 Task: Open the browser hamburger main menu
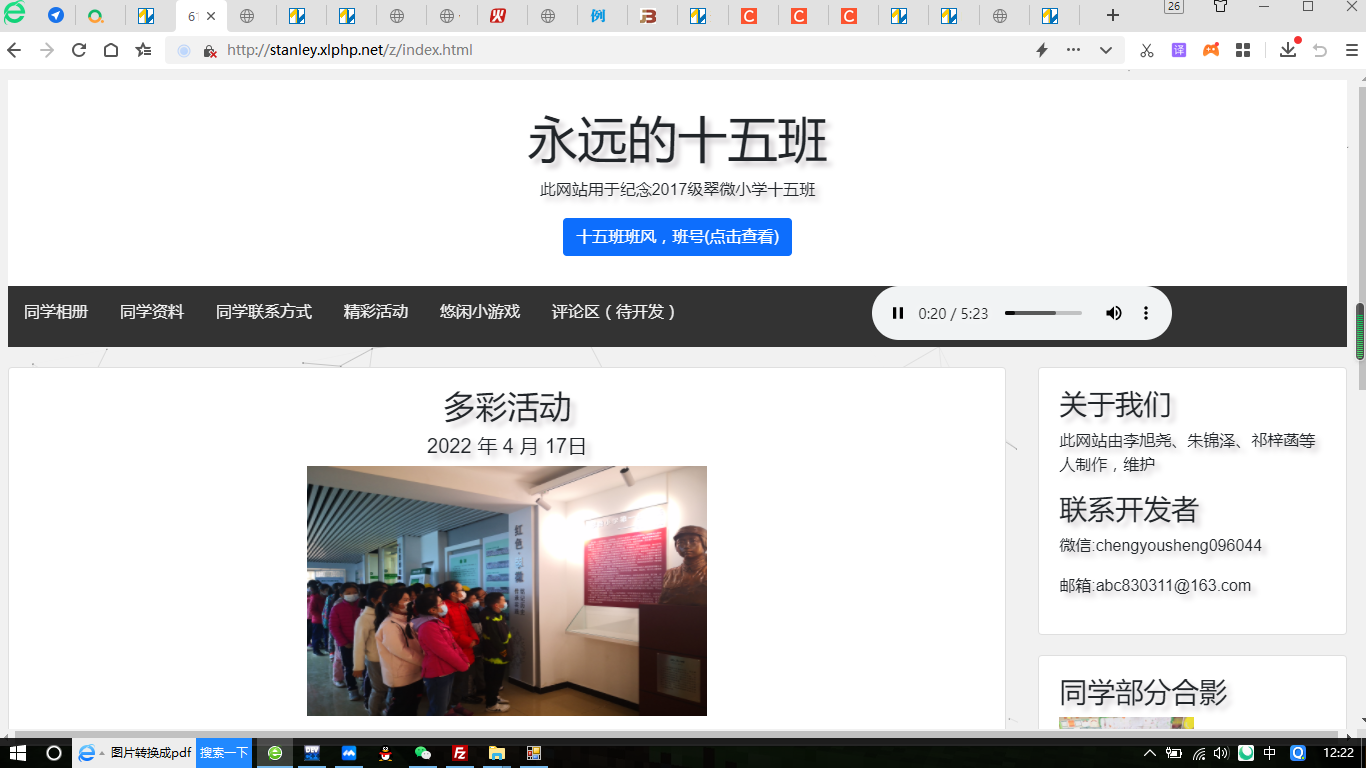(x=1351, y=50)
